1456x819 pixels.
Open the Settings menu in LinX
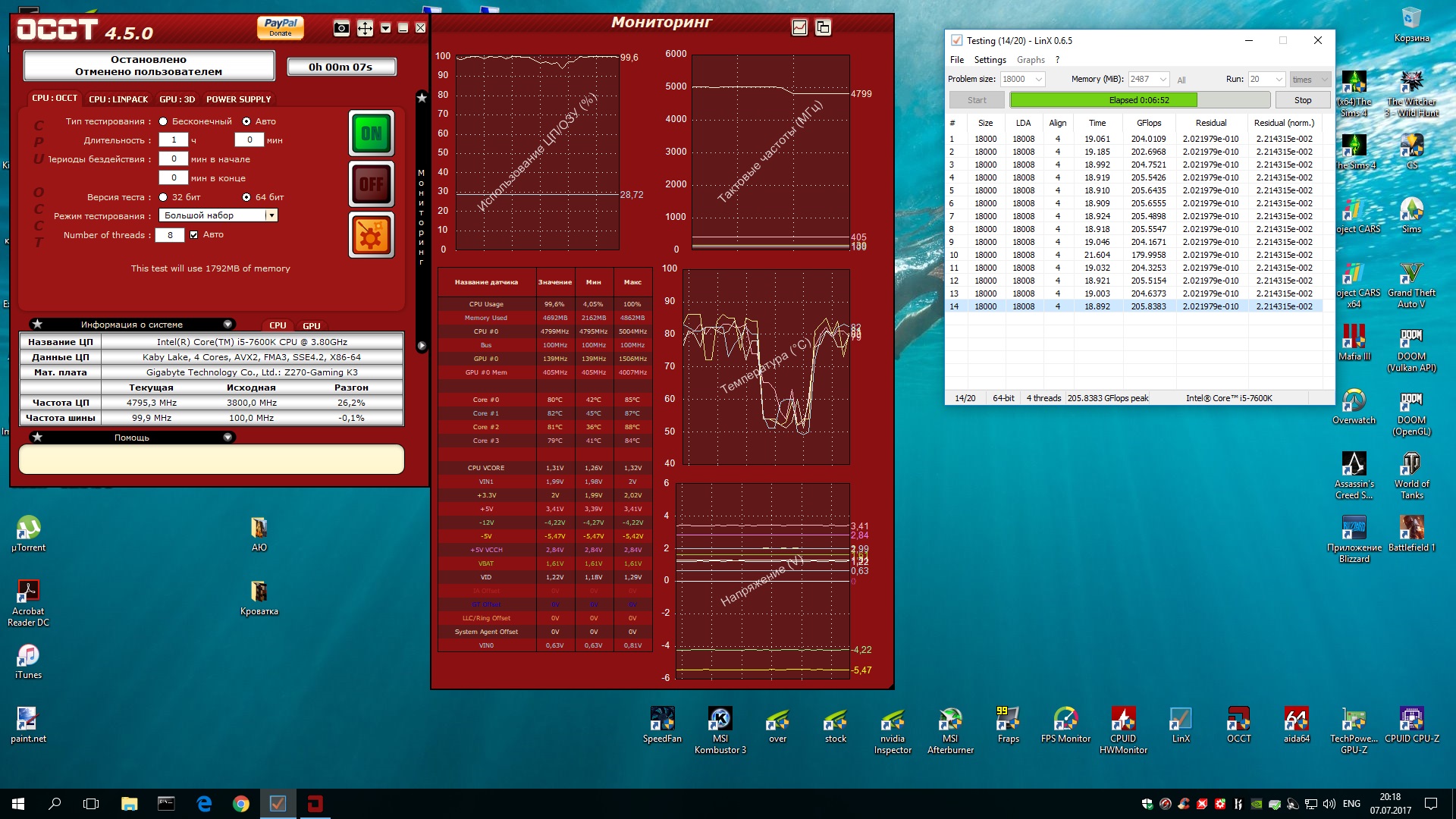coord(990,60)
